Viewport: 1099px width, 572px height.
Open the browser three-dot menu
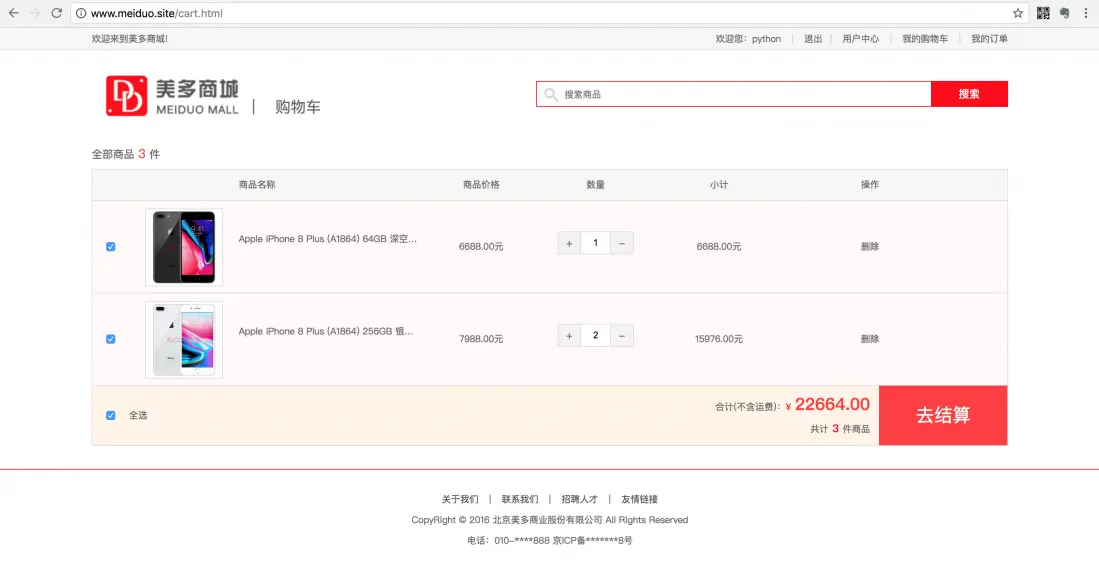(1086, 13)
